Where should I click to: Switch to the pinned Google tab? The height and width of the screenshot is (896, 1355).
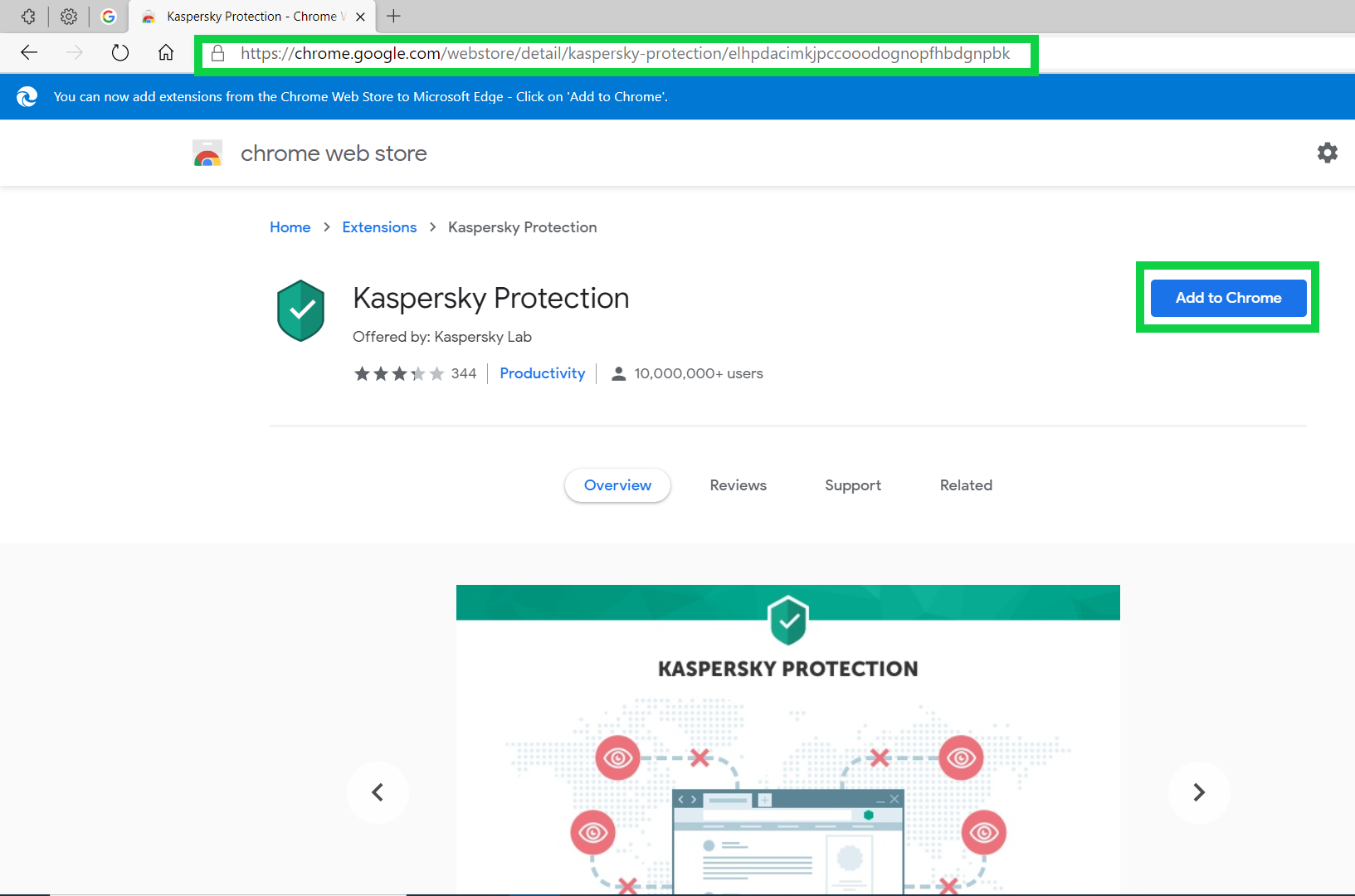109,17
